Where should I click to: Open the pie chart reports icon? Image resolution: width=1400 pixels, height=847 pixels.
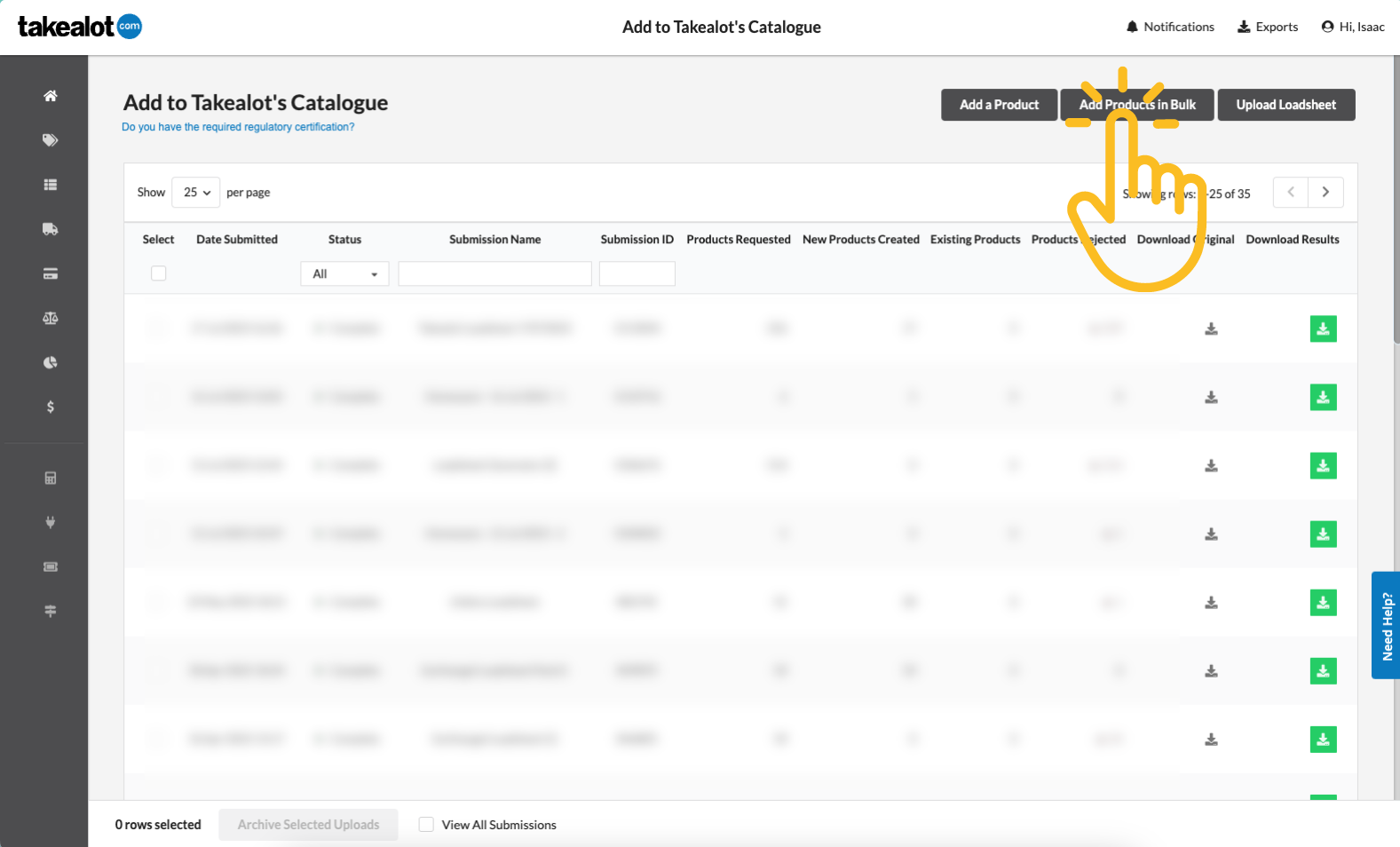tap(51, 362)
